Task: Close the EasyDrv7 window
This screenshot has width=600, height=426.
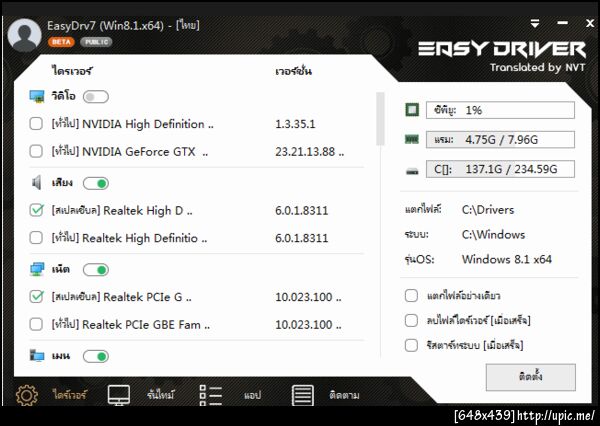Action: (x=590, y=23)
